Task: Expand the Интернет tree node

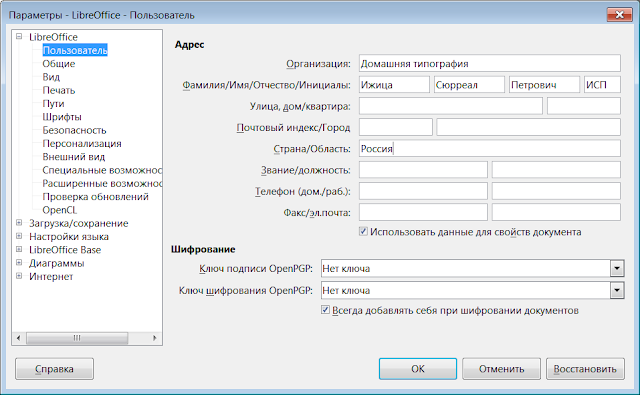Action: [x=19, y=276]
